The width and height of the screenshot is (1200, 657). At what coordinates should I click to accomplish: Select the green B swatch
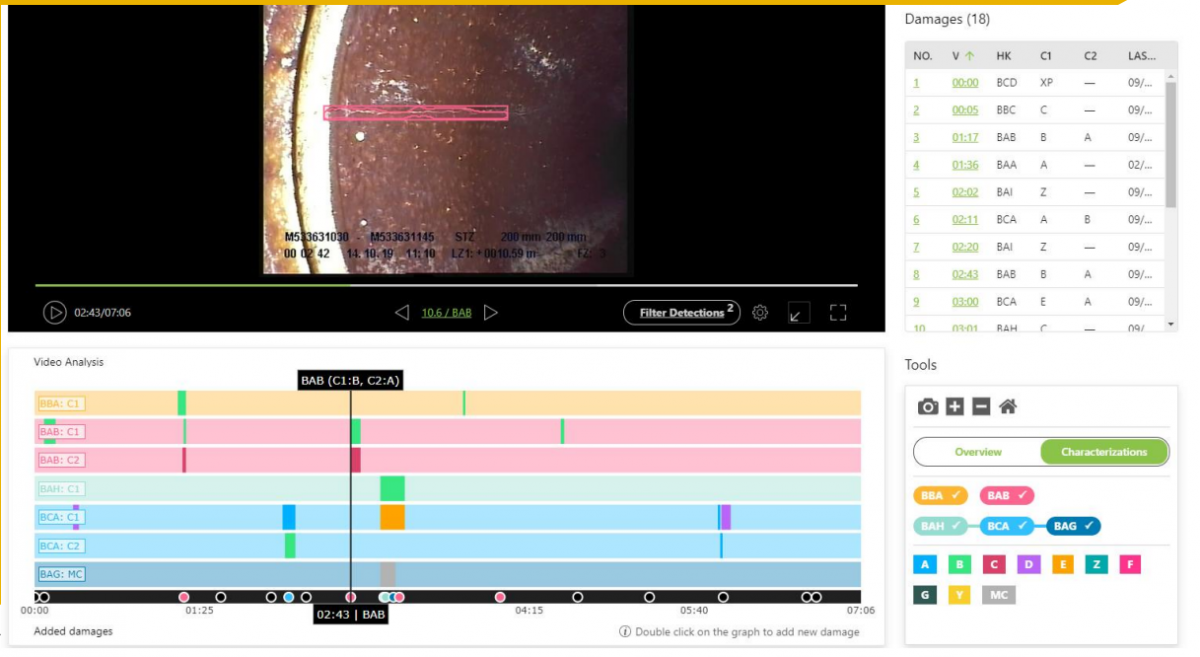pos(959,565)
